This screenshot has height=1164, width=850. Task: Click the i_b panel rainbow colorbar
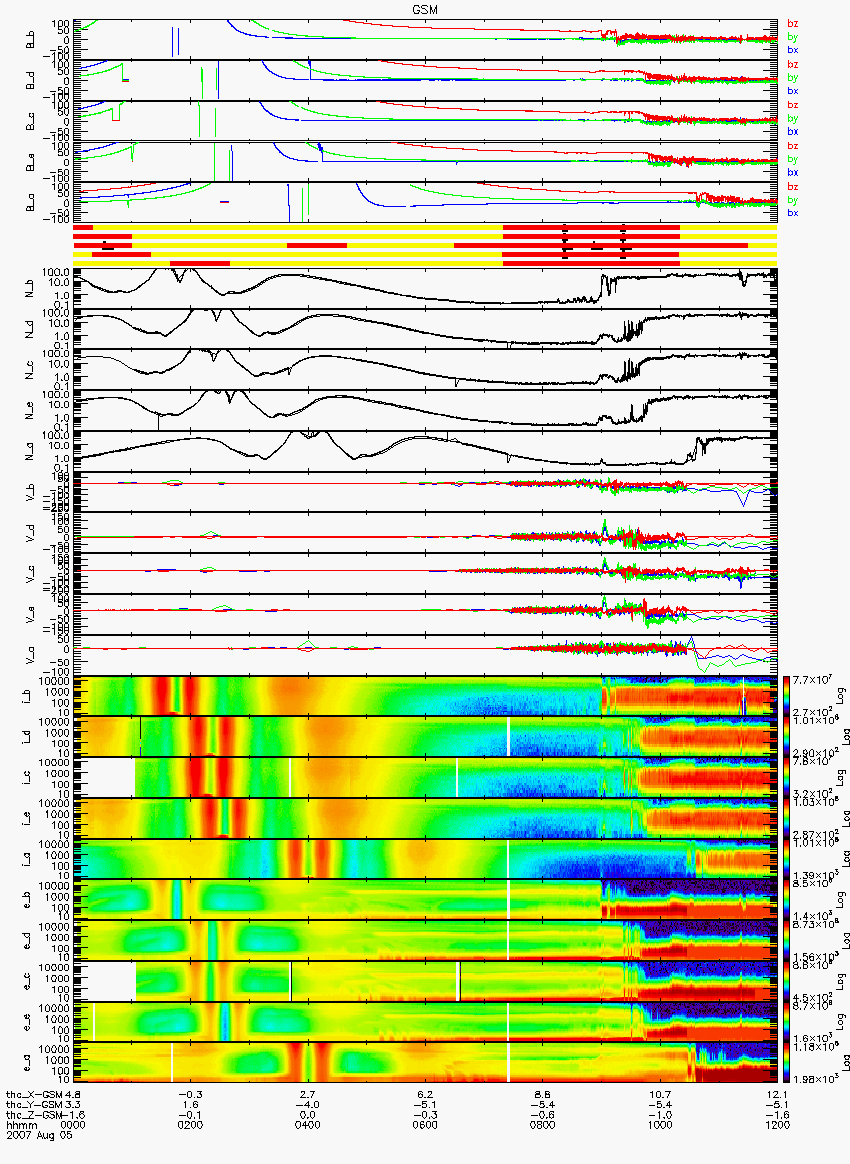click(x=788, y=696)
